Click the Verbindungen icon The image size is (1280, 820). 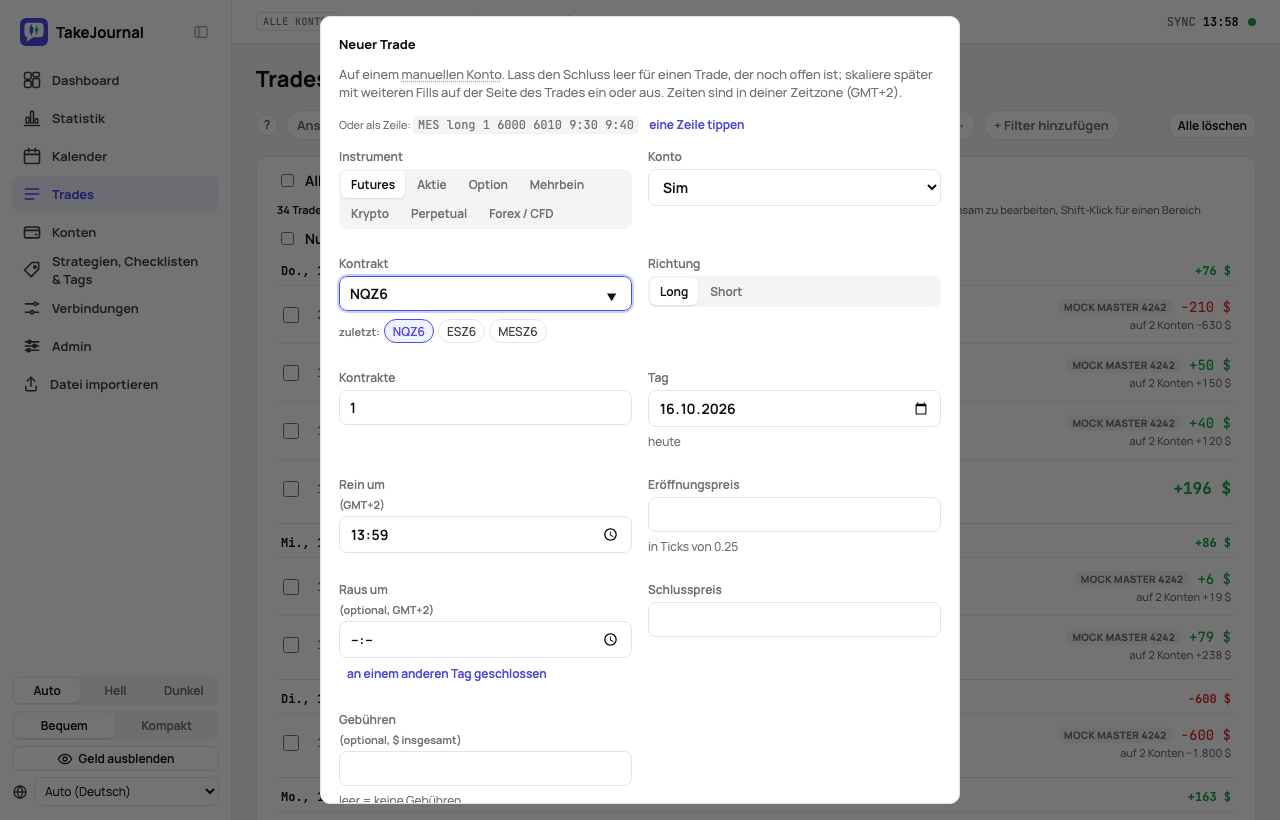pyautogui.click(x=32, y=308)
